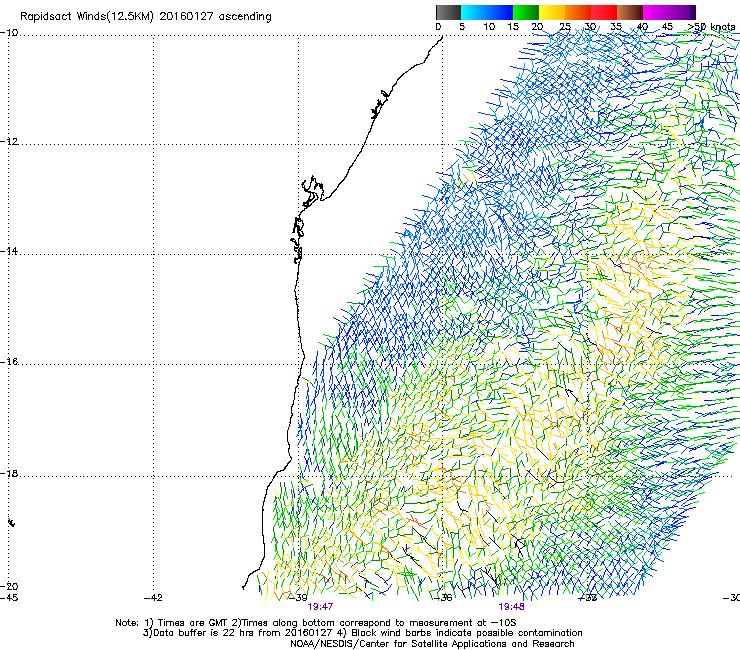Click the legend value '45'
The height and width of the screenshot is (650, 740).
(x=667, y=27)
